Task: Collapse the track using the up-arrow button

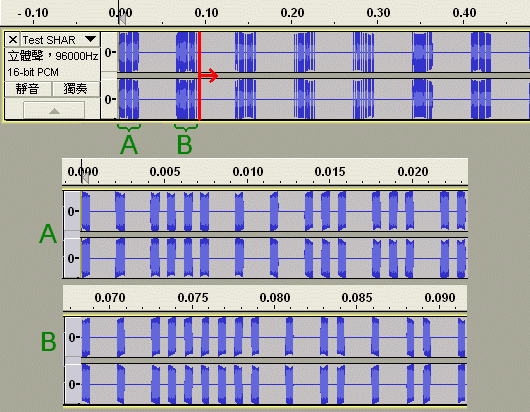Action: tap(54, 111)
